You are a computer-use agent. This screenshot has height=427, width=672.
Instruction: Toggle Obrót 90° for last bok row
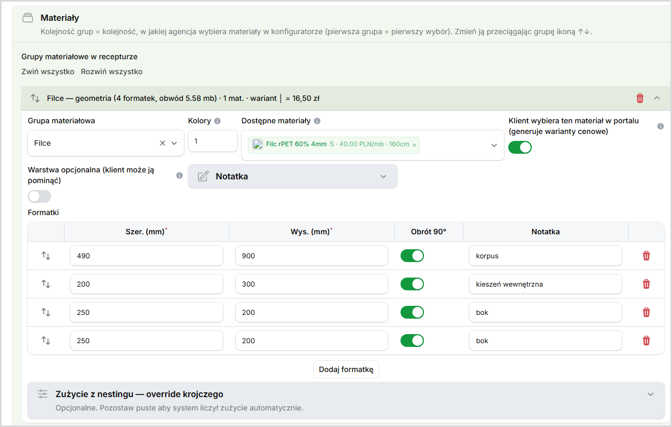(x=412, y=341)
